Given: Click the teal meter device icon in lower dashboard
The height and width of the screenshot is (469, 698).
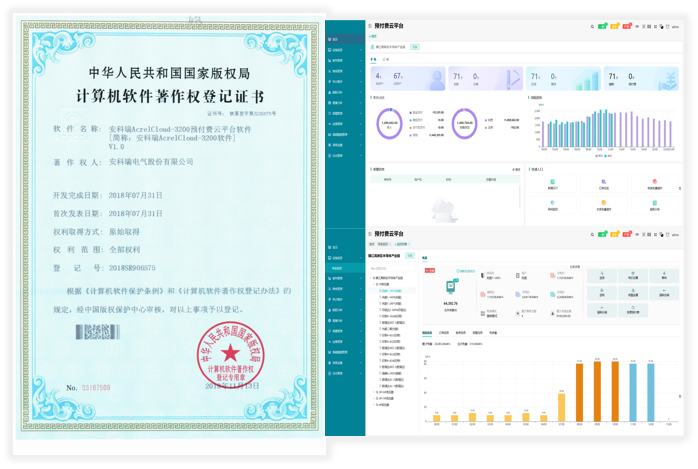Looking at the screenshot, I should point(451,286).
